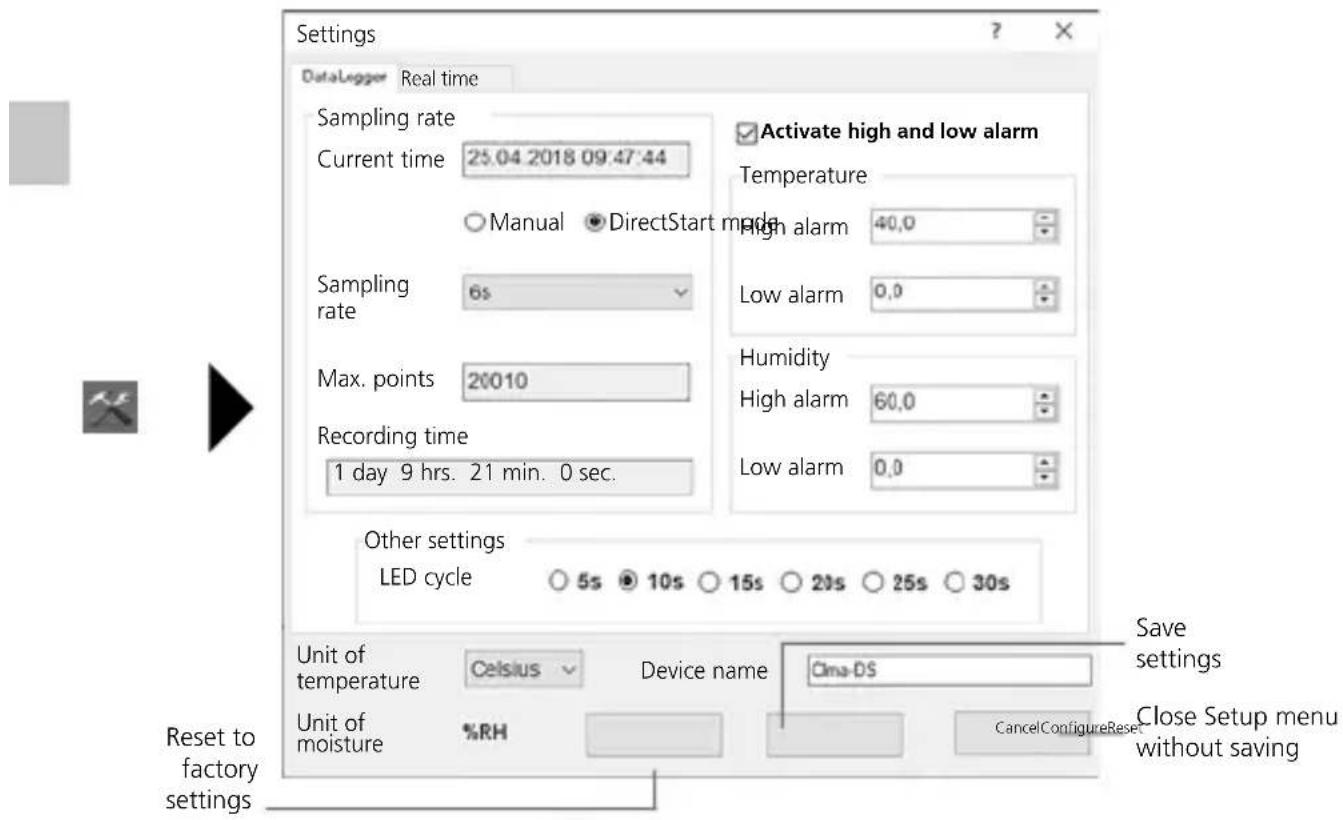1343x820 pixels.
Task: Click the Temperature High alarm field showing 40,0
Action: click(950, 226)
